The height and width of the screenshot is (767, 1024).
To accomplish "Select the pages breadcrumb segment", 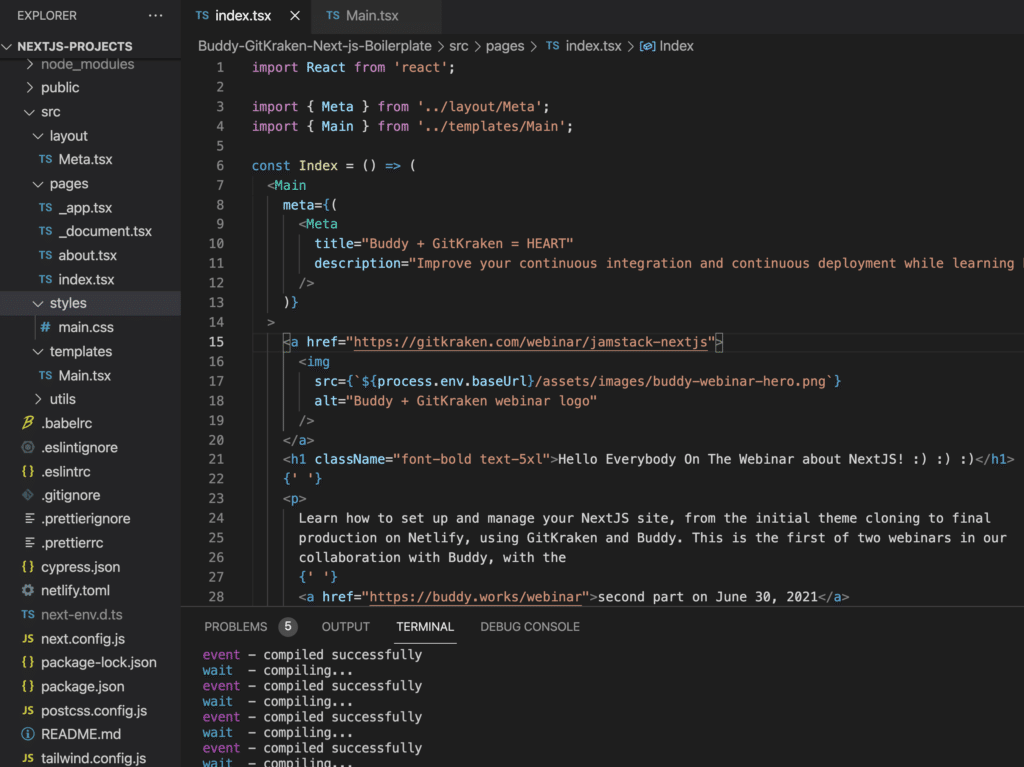I will coord(505,46).
